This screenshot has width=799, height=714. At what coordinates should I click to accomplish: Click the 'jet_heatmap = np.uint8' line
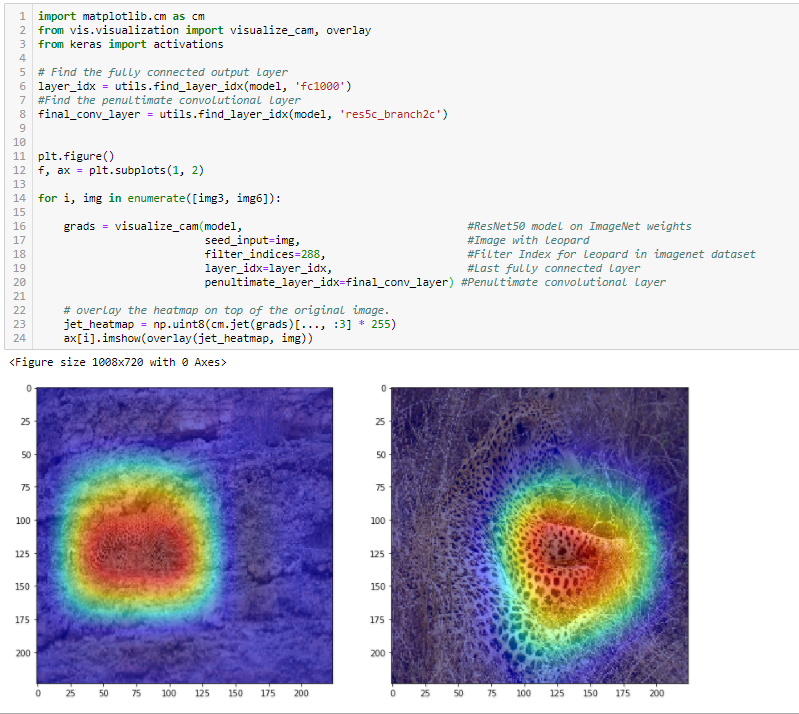click(230, 324)
